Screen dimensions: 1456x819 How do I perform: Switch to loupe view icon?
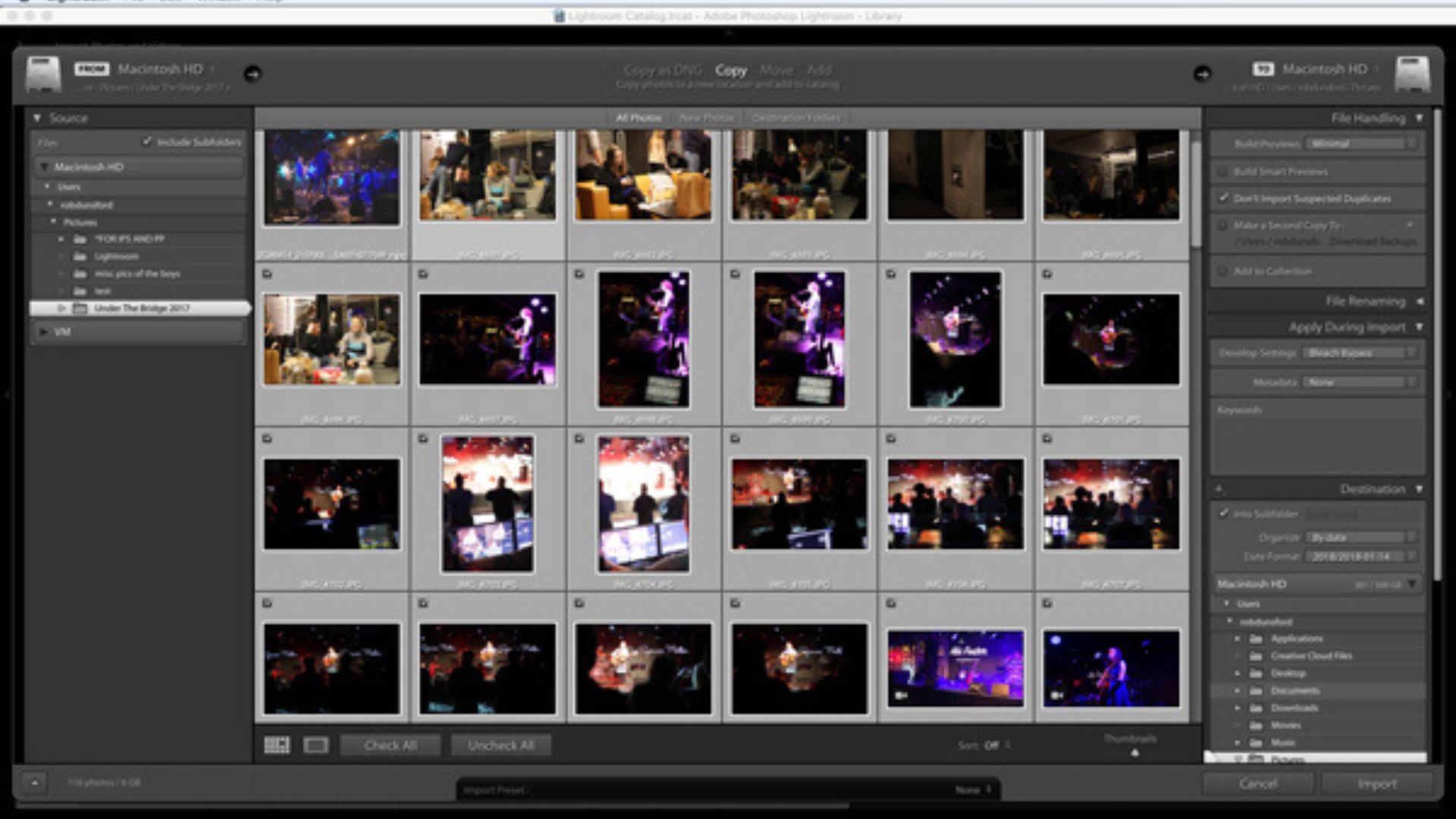[x=315, y=745]
